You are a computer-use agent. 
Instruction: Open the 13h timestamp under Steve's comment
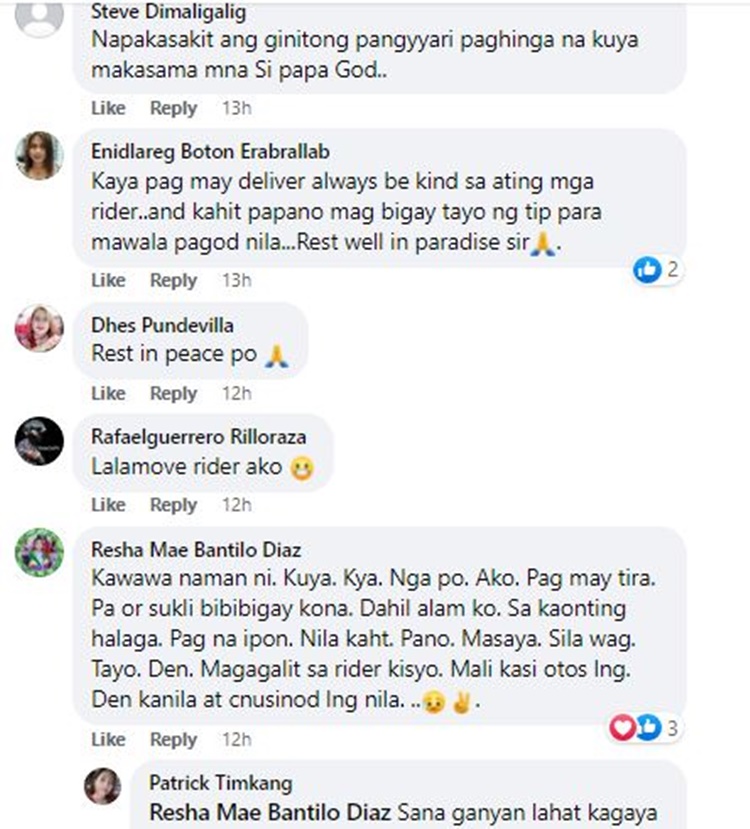[x=236, y=108]
